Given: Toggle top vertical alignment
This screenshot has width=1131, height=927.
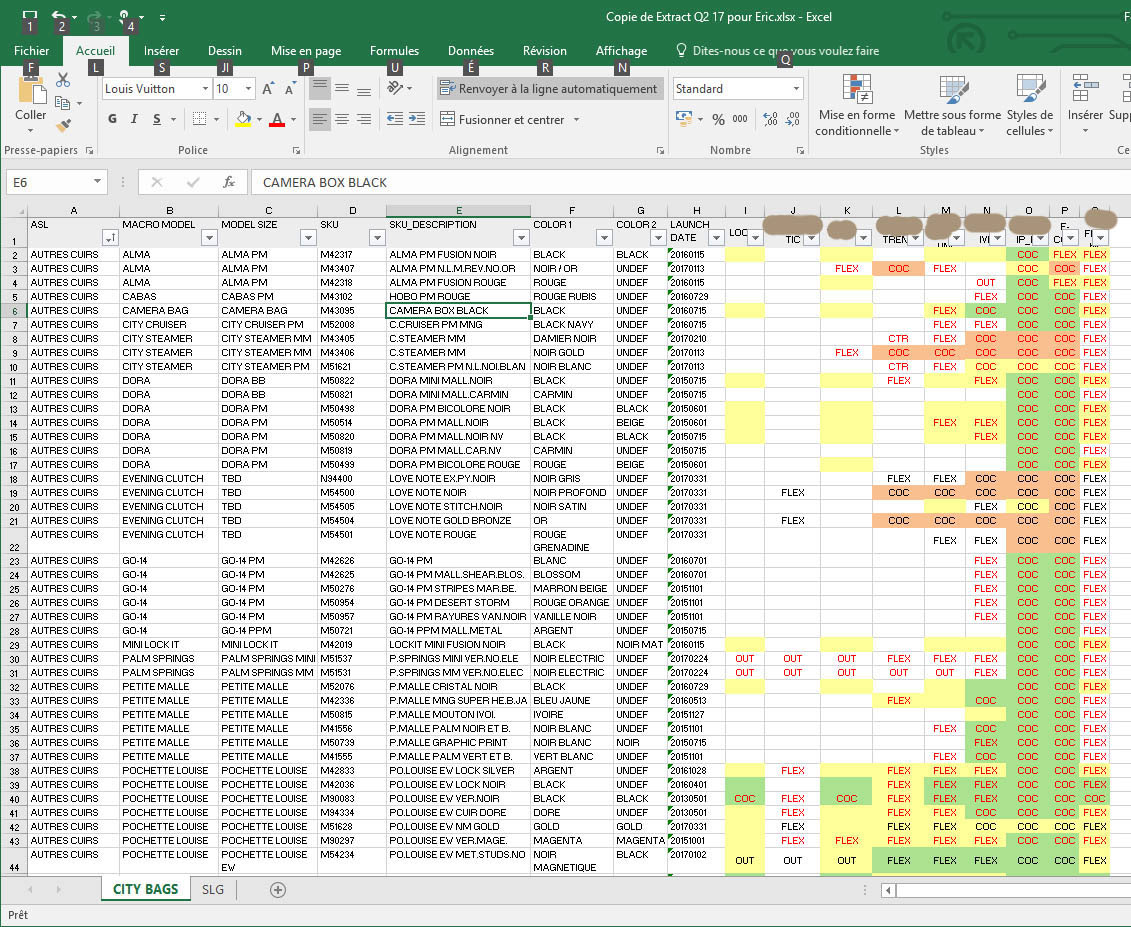Looking at the screenshot, I should 320,88.
